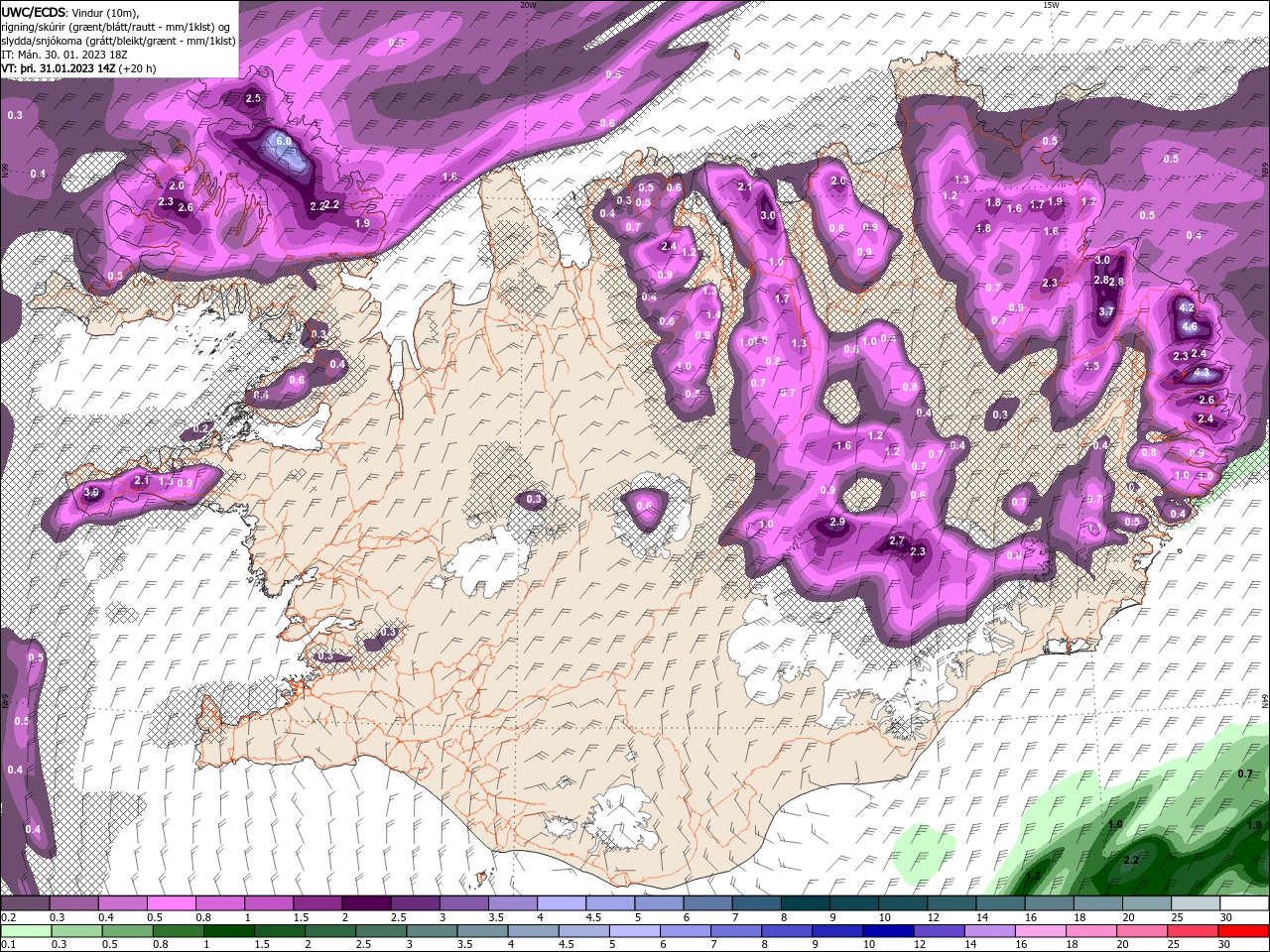
Task: Click the 'VT: þri. 31.01.2023 14Z' valid time
Action: pos(60,68)
